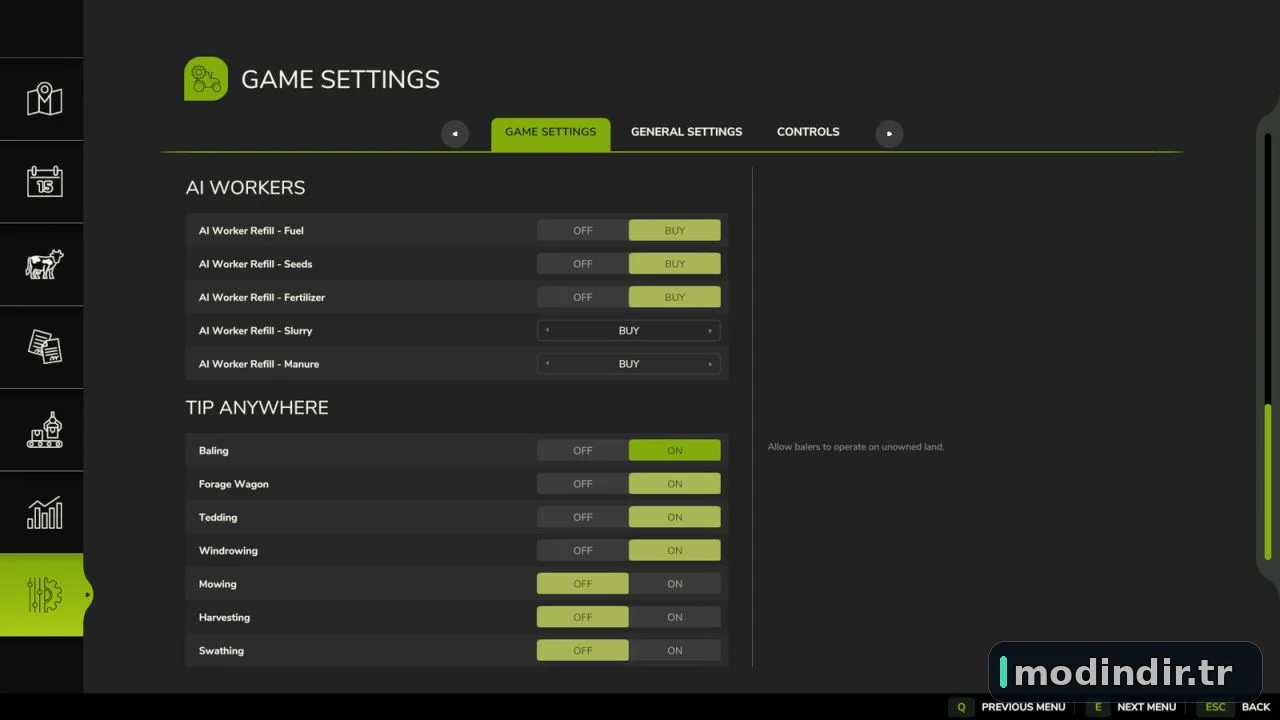Click the Manure BUY value field
This screenshot has height=720, width=1280.
[x=629, y=364]
